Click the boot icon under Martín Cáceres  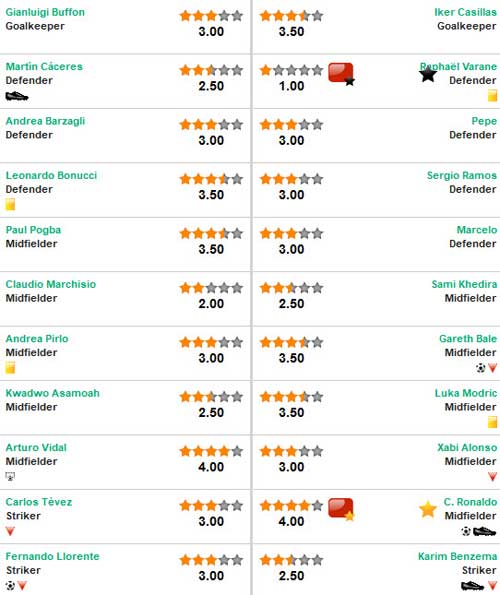(x=17, y=96)
